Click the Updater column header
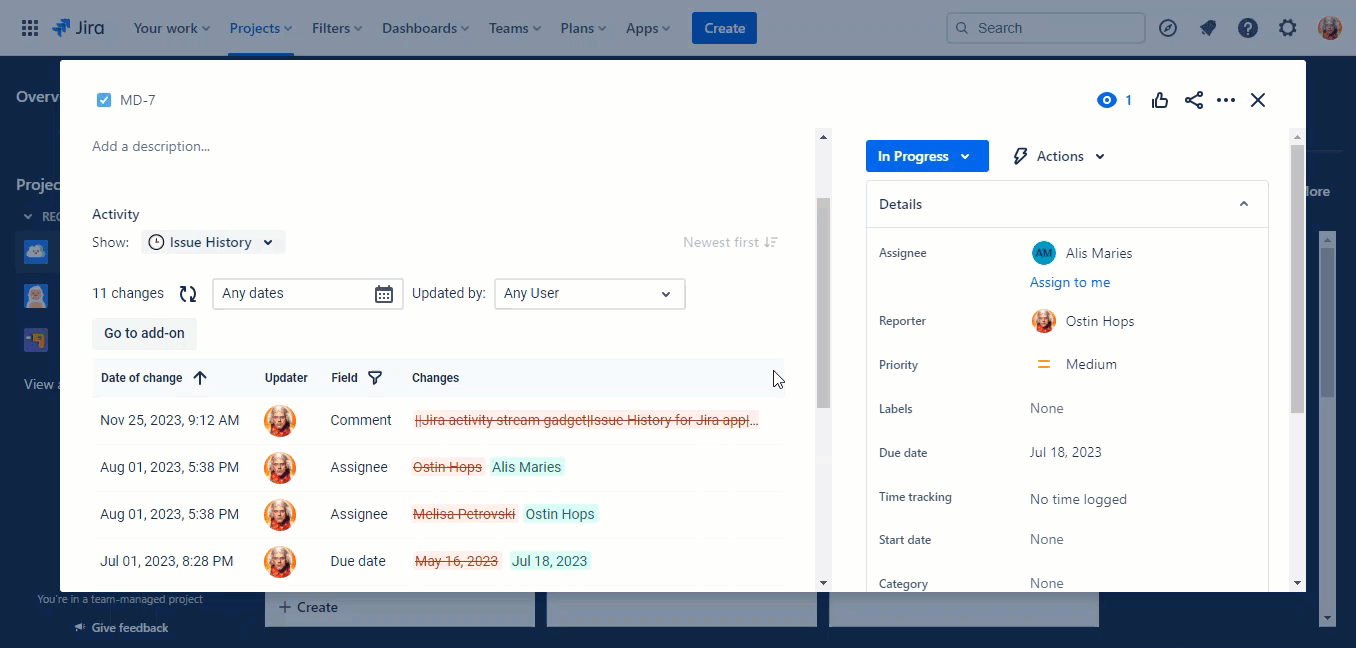1356x648 pixels. tap(286, 378)
